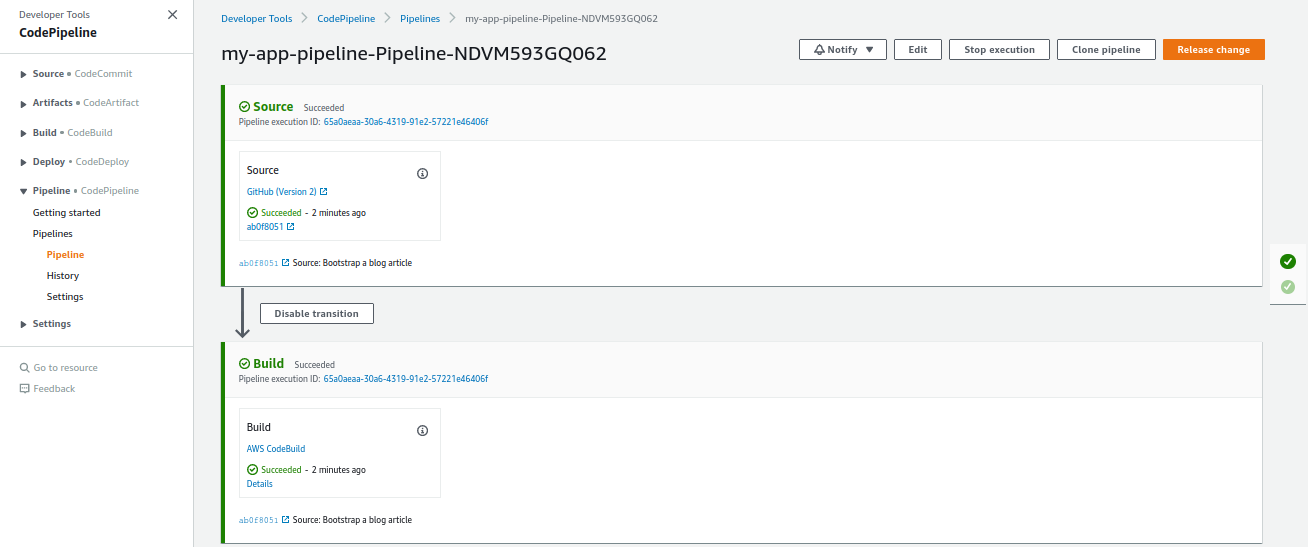The image size is (1308, 547).
Task: Open the Notify dropdown
Action: point(843,50)
